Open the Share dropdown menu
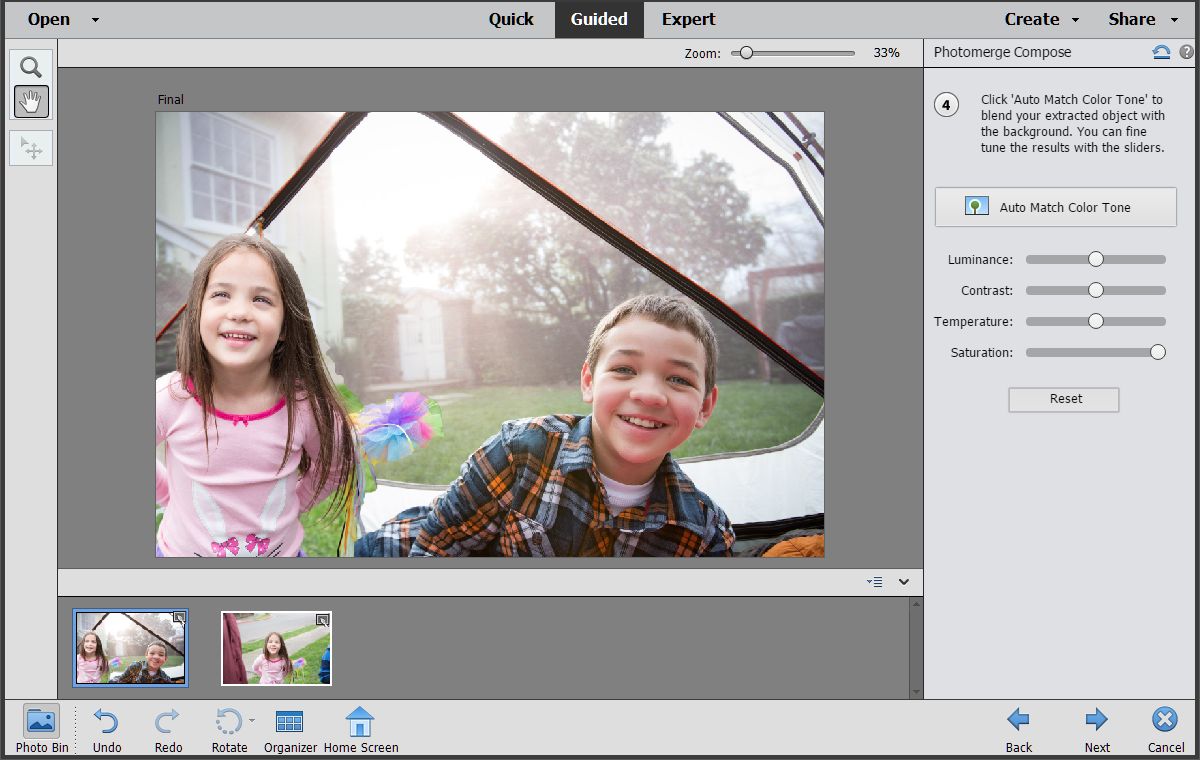The width and height of the screenshot is (1201, 761). 1142,19
